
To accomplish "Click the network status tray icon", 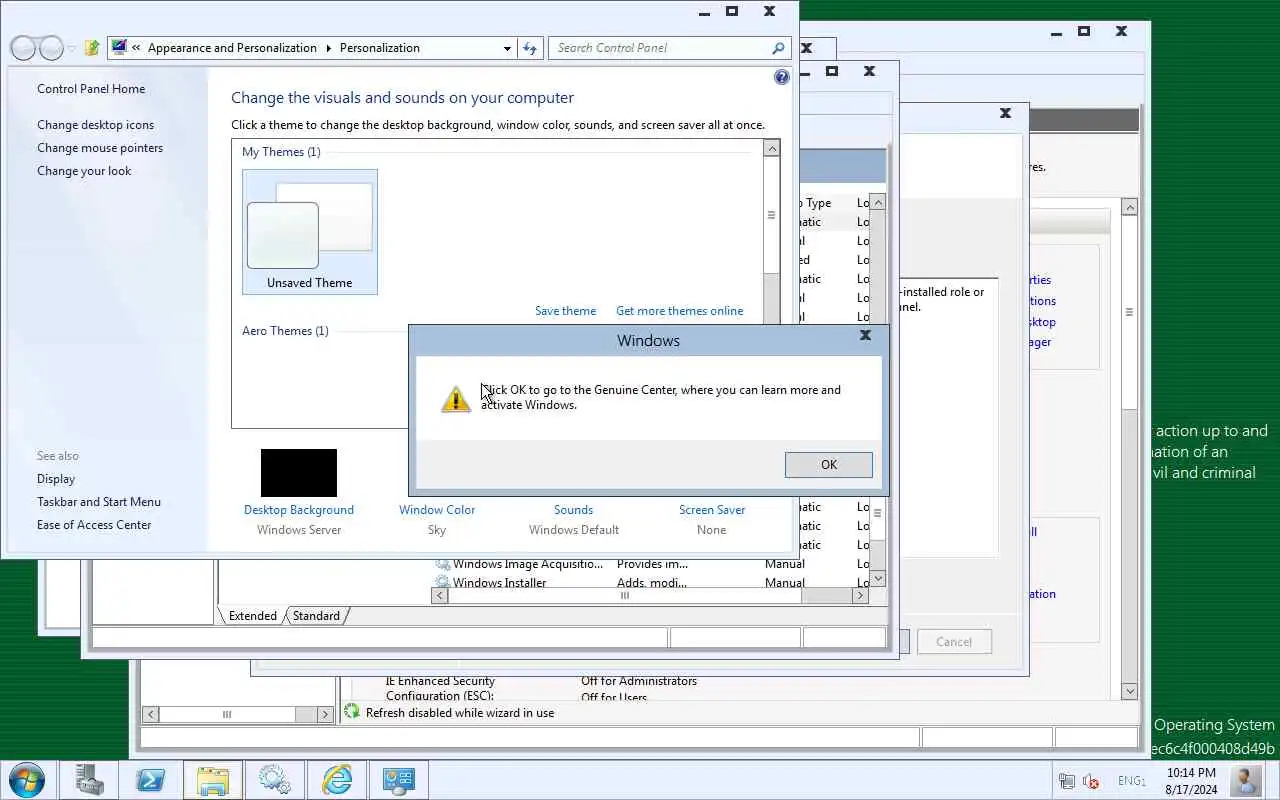I will pyautogui.click(x=1067, y=781).
